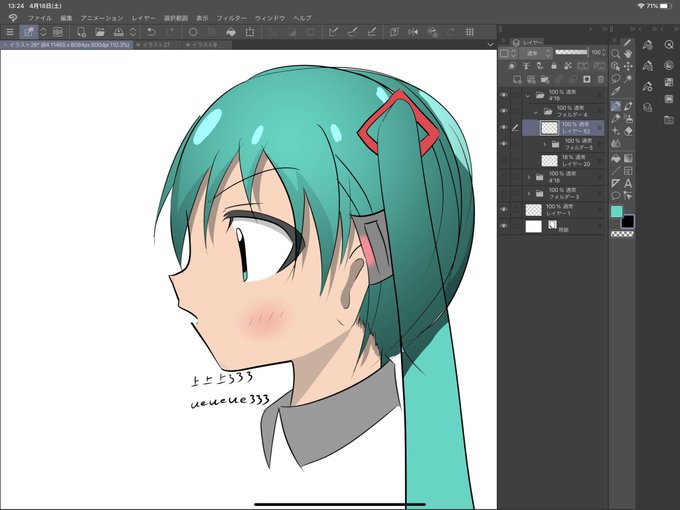Select the Operation object tool
Viewport: 680px width, 510px height.
pos(615,66)
